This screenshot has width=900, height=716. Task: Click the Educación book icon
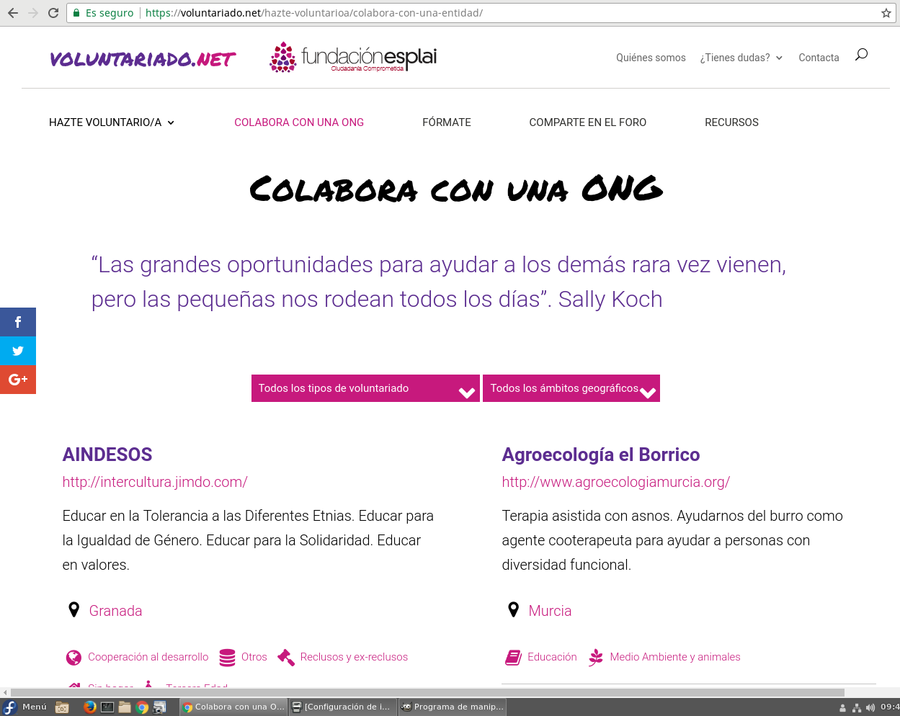pyautogui.click(x=513, y=657)
